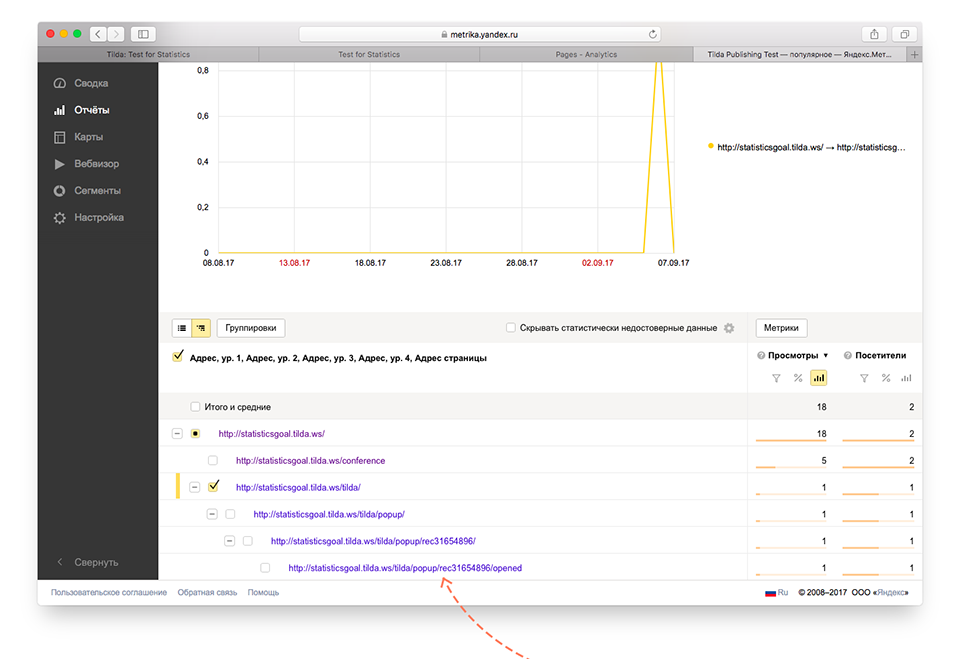Viewport: 960px width, 659px height.
Task: Enable Скрывать статистически недостоверные данные
Action: (x=511, y=328)
